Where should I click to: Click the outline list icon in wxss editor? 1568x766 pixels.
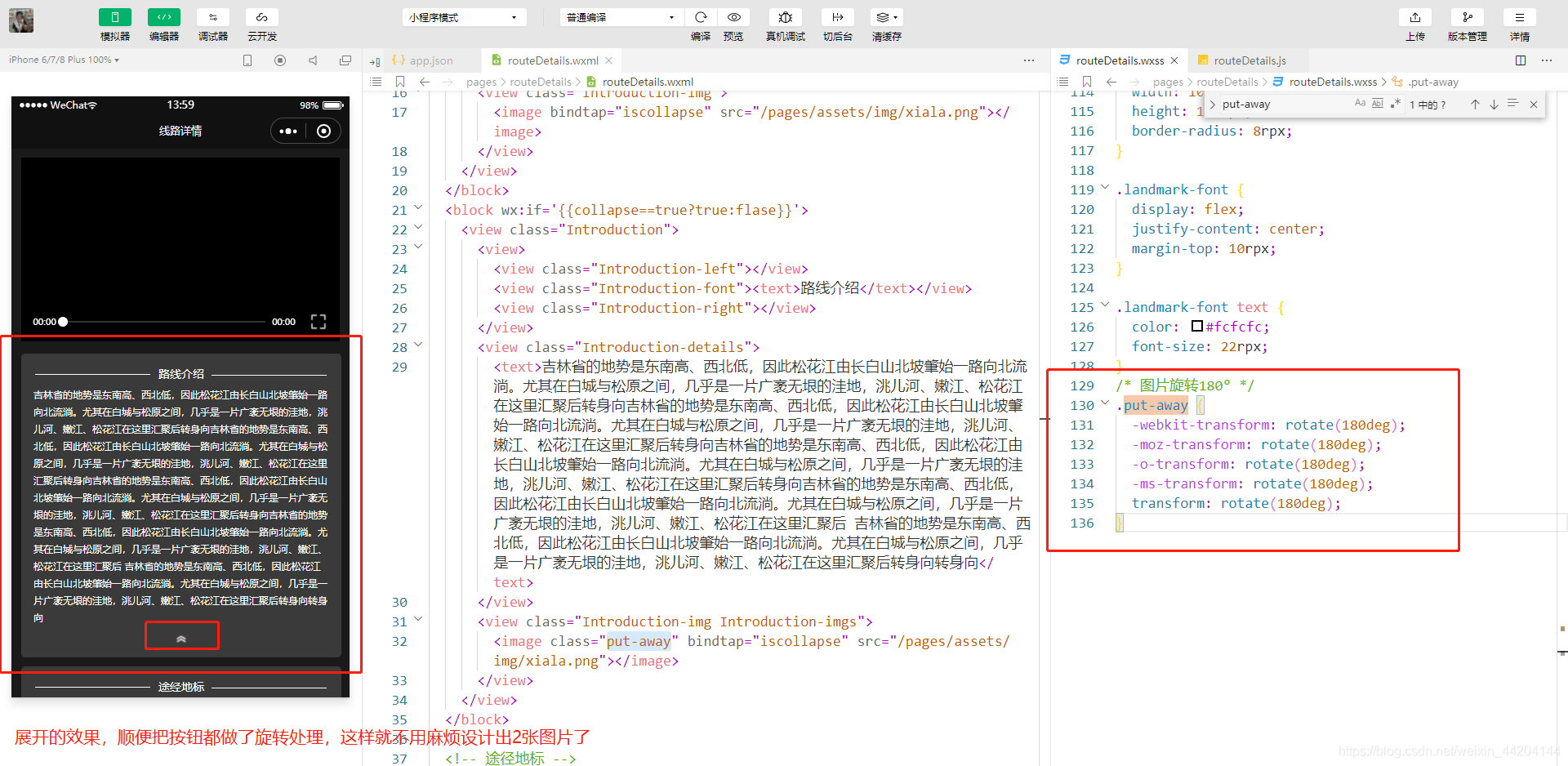[1062, 82]
